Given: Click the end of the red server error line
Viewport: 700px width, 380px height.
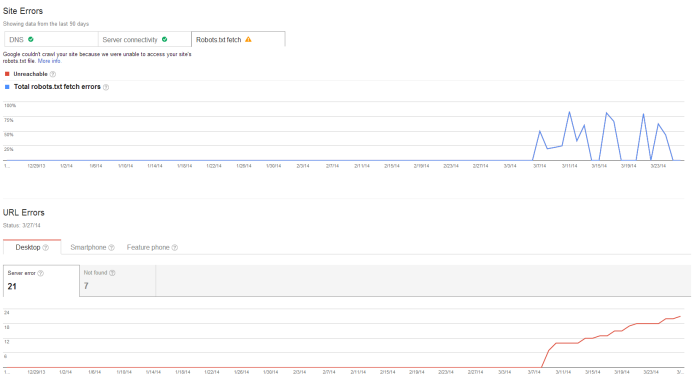Looking at the screenshot, I should tap(680, 316).
